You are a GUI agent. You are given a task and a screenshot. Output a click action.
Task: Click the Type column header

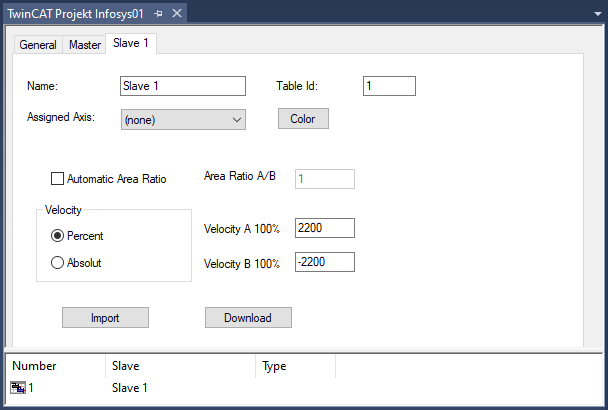[x=296, y=366]
